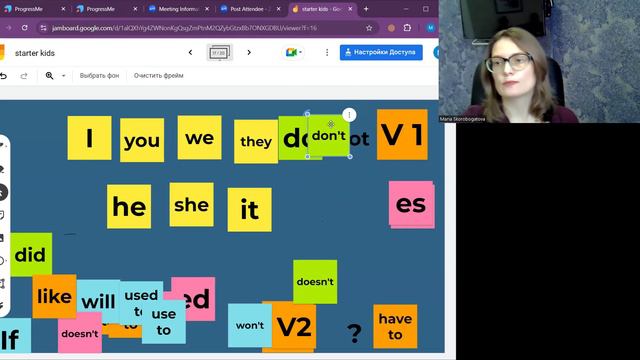This screenshot has height=360, width=640.
Task: Click the magnifier zoom icon
Action: 49,76
